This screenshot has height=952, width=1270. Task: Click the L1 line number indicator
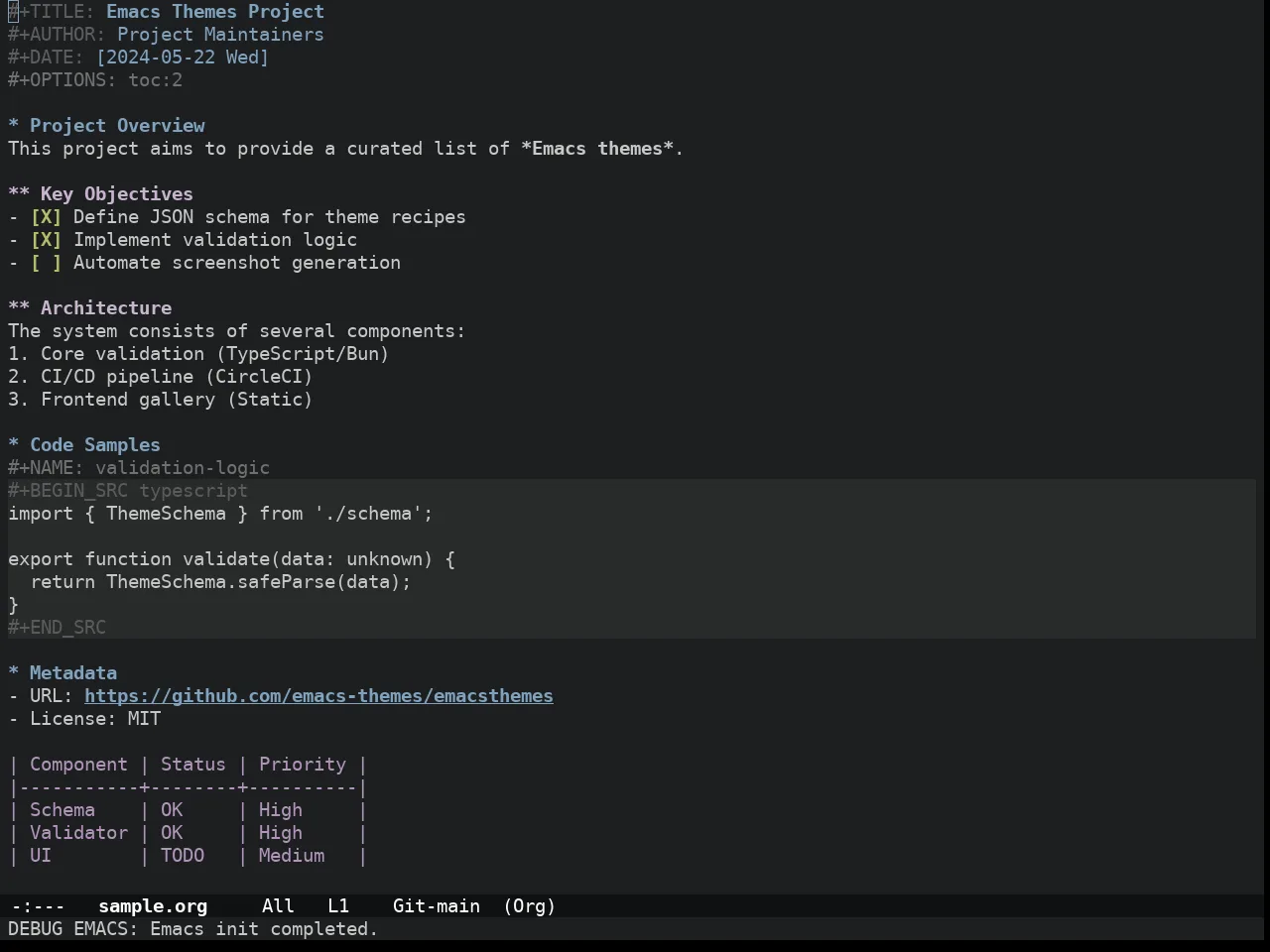tap(338, 906)
